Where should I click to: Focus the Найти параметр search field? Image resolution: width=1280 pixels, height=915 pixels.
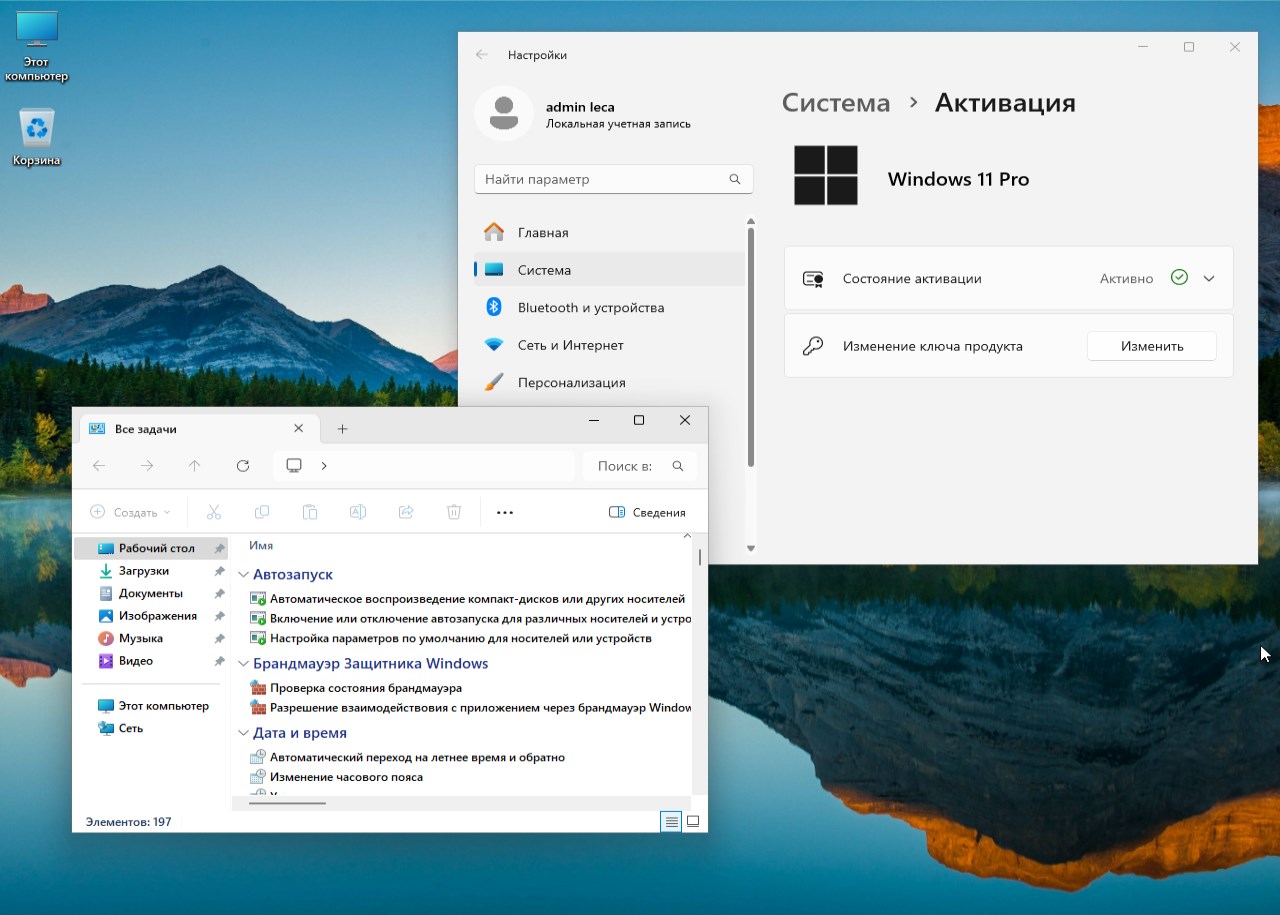pos(613,180)
